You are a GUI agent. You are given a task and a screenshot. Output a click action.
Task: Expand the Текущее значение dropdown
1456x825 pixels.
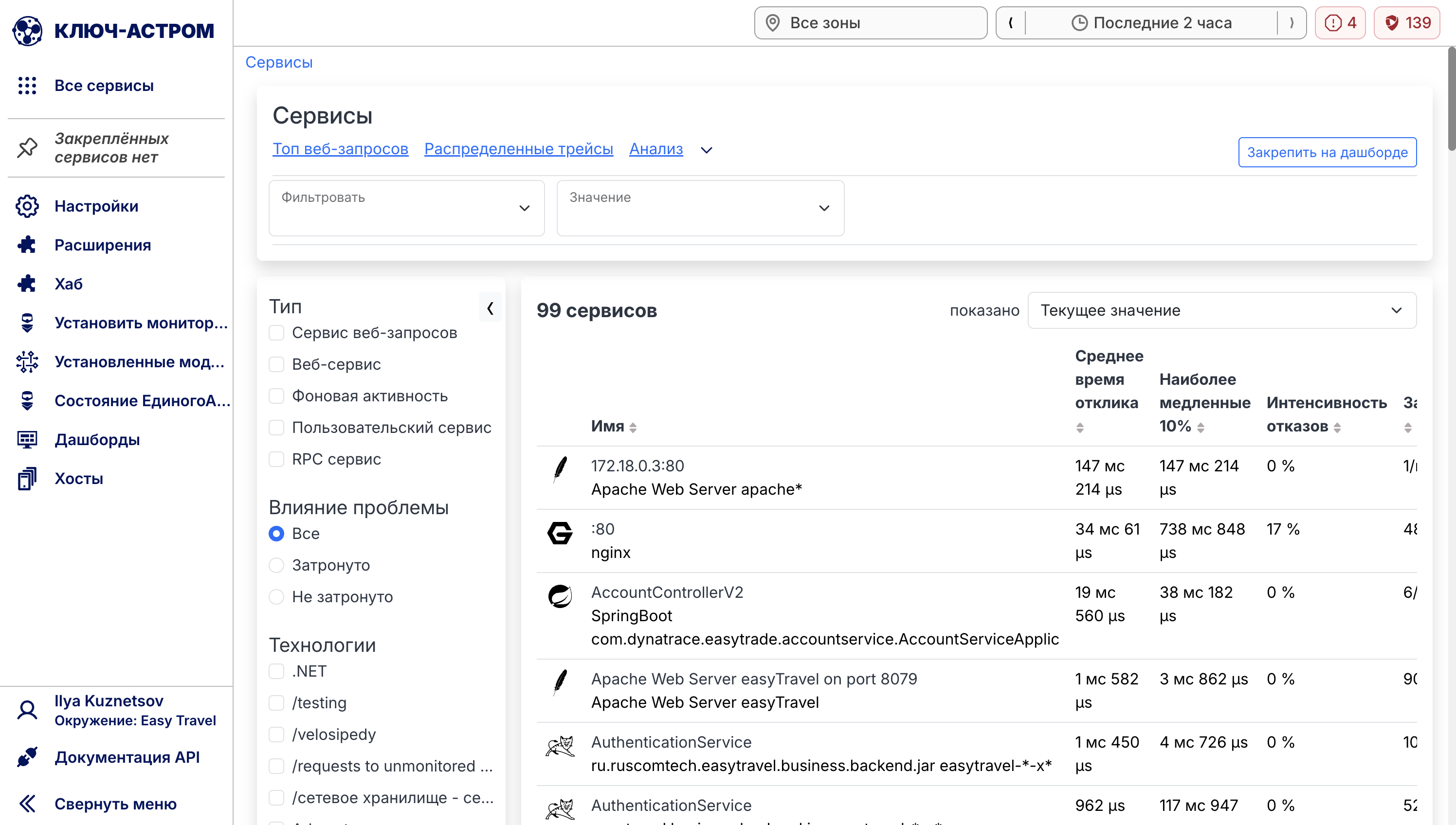(x=1221, y=310)
